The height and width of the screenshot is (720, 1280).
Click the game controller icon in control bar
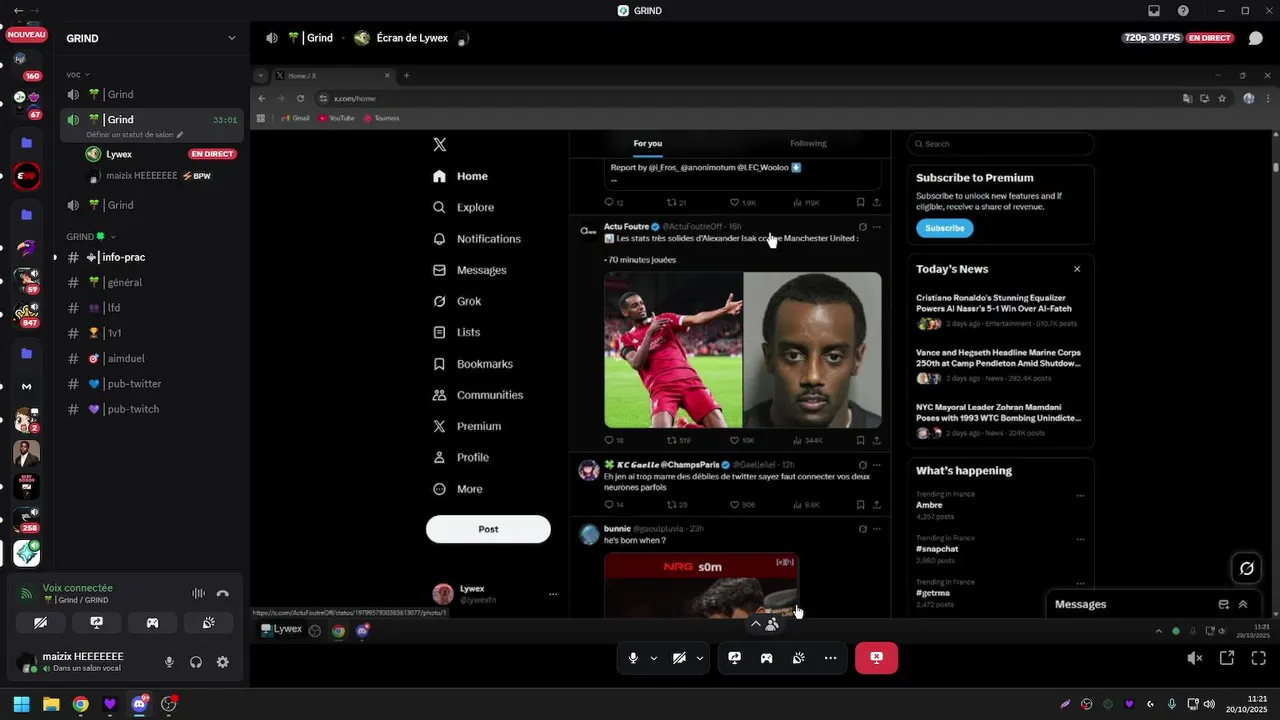[x=766, y=658]
